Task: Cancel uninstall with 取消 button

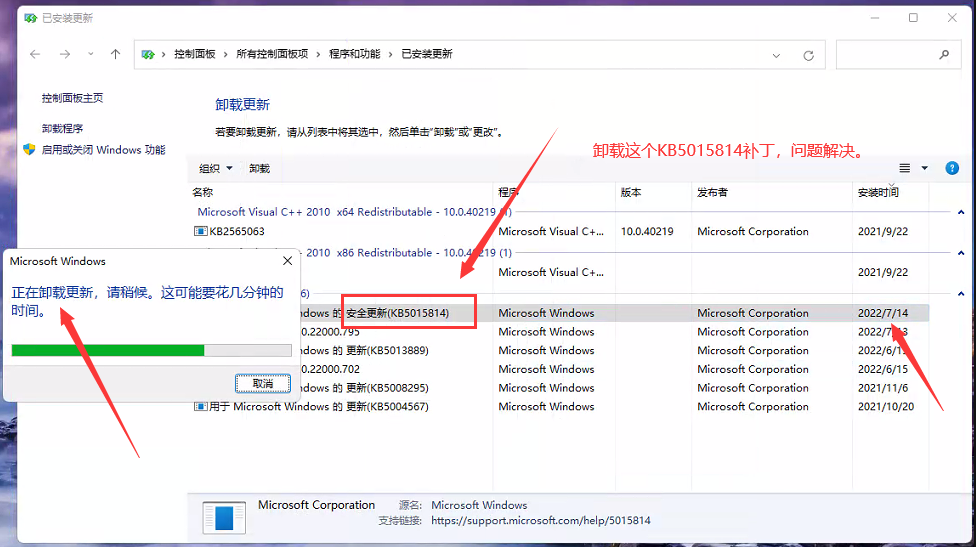Action: point(263,383)
